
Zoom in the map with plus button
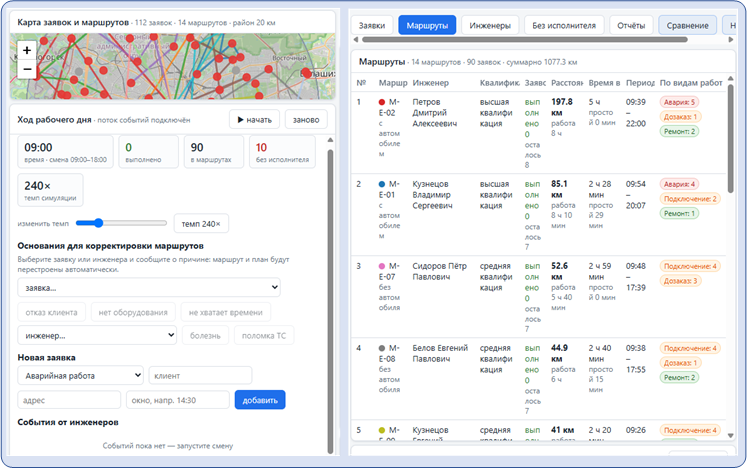coord(27,50)
